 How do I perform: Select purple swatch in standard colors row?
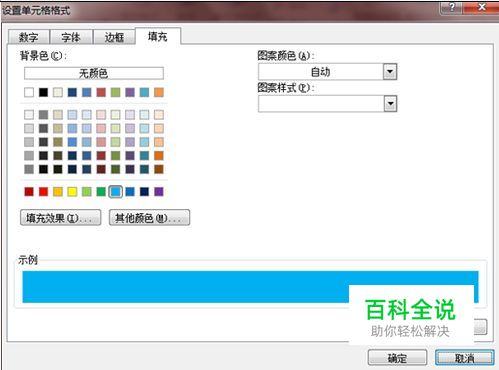point(159,192)
